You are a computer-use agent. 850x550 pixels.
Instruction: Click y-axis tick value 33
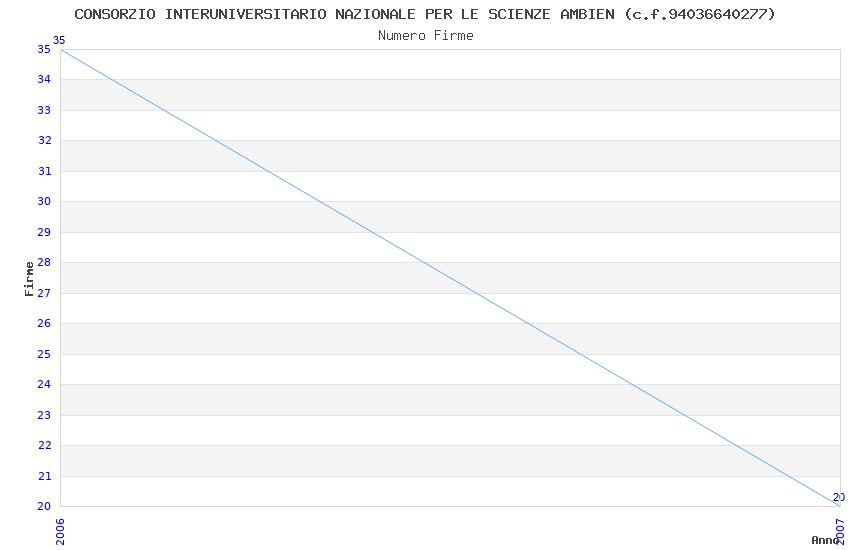coord(44,110)
